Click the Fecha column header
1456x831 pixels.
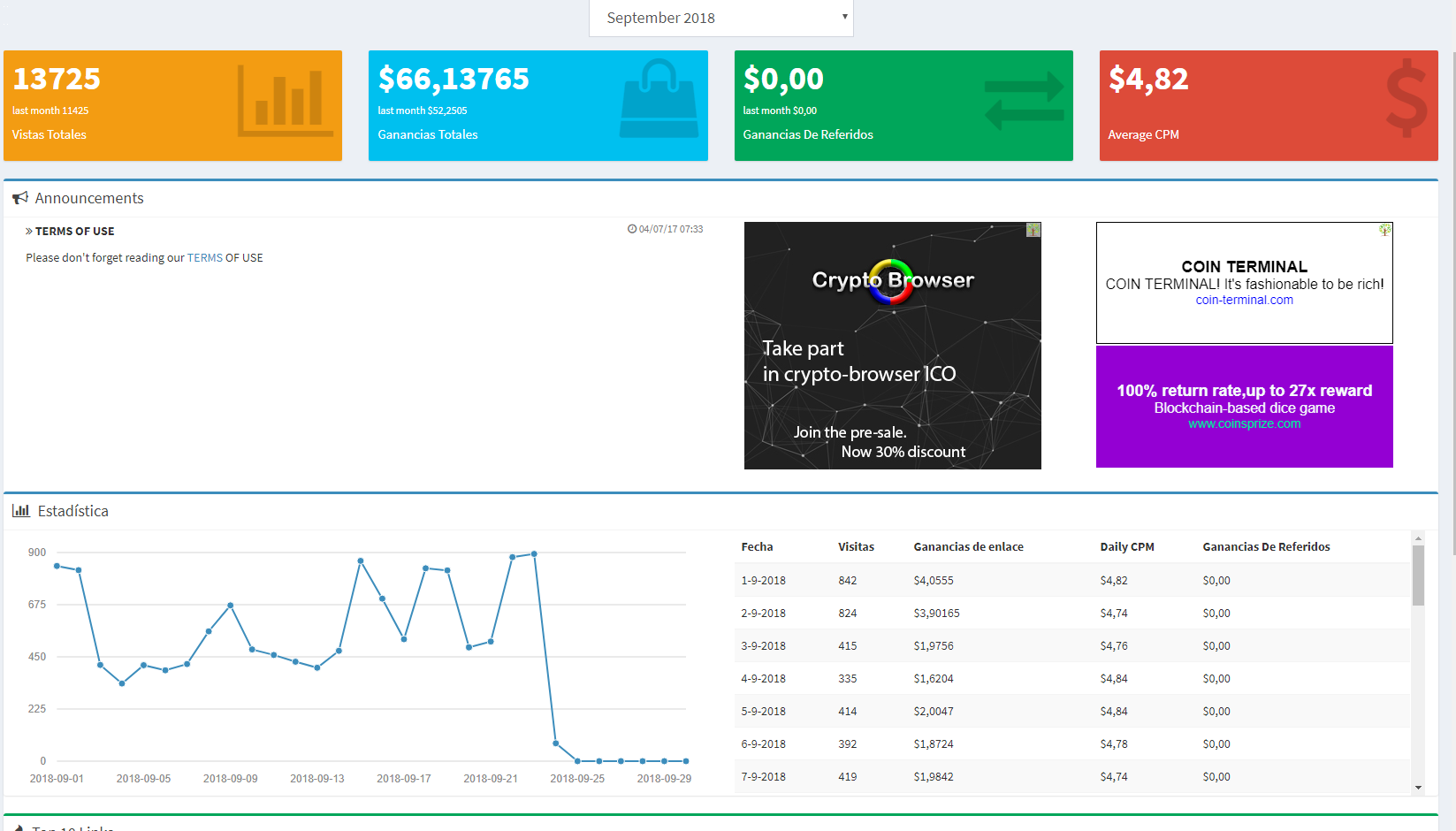pyautogui.click(x=758, y=547)
